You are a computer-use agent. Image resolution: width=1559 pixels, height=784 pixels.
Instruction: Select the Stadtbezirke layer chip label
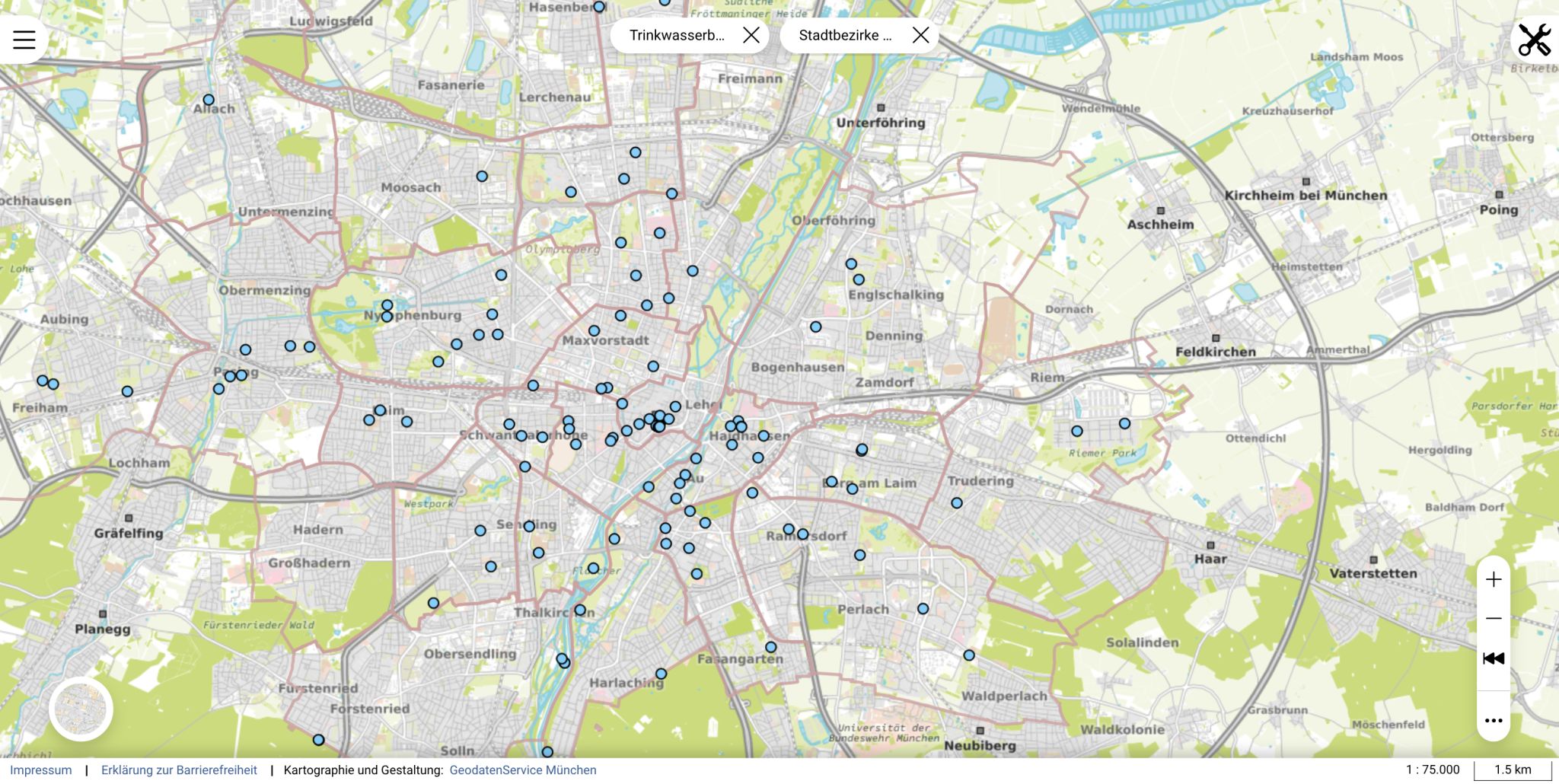coord(845,35)
